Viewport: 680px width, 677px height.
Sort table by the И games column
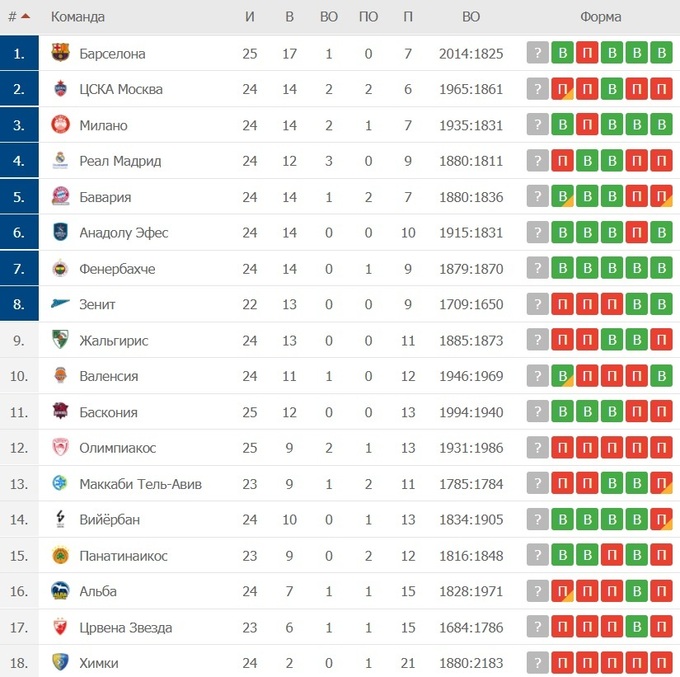click(249, 16)
